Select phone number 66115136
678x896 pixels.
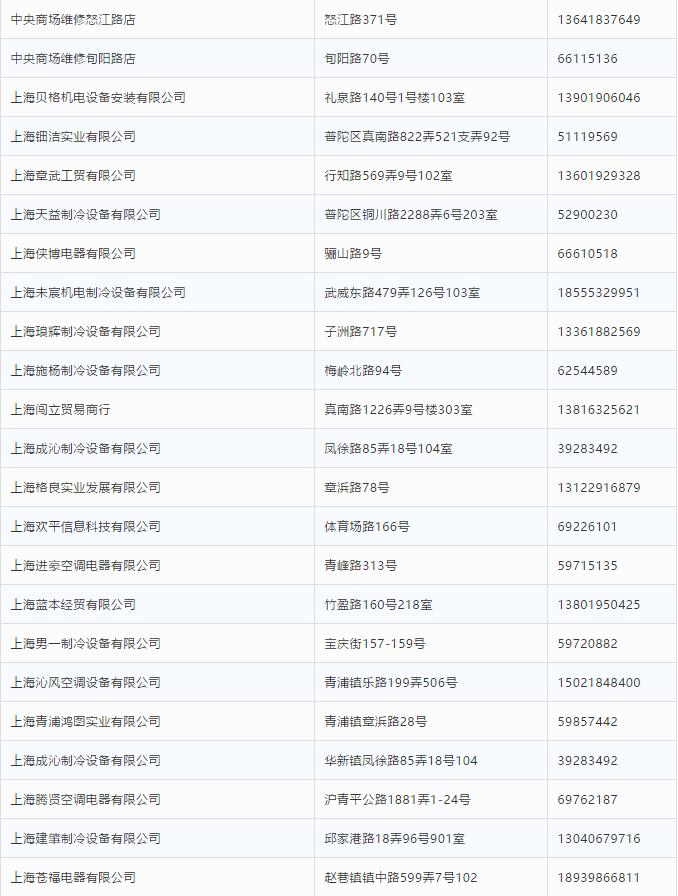point(587,58)
